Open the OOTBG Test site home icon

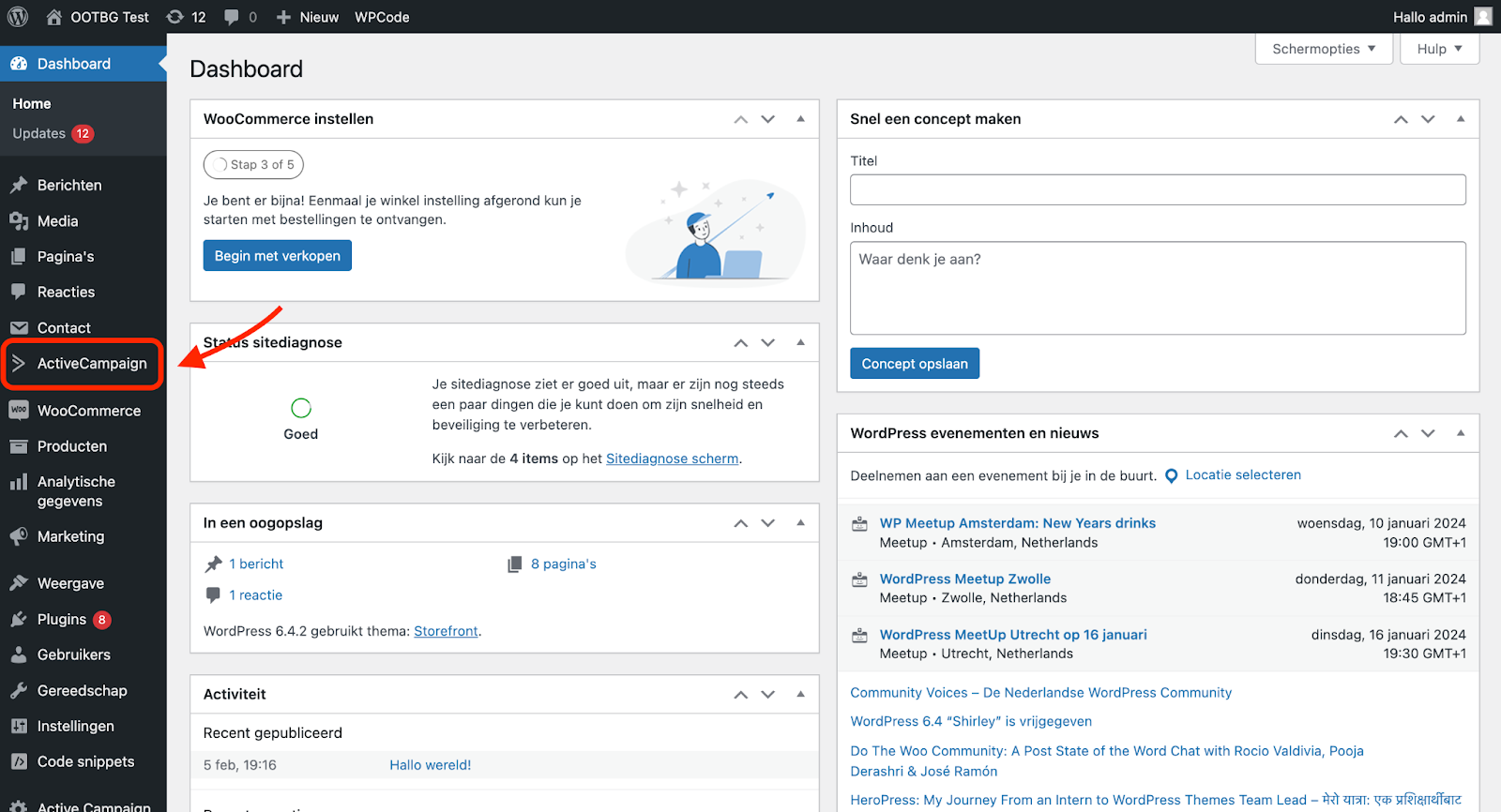tap(54, 17)
